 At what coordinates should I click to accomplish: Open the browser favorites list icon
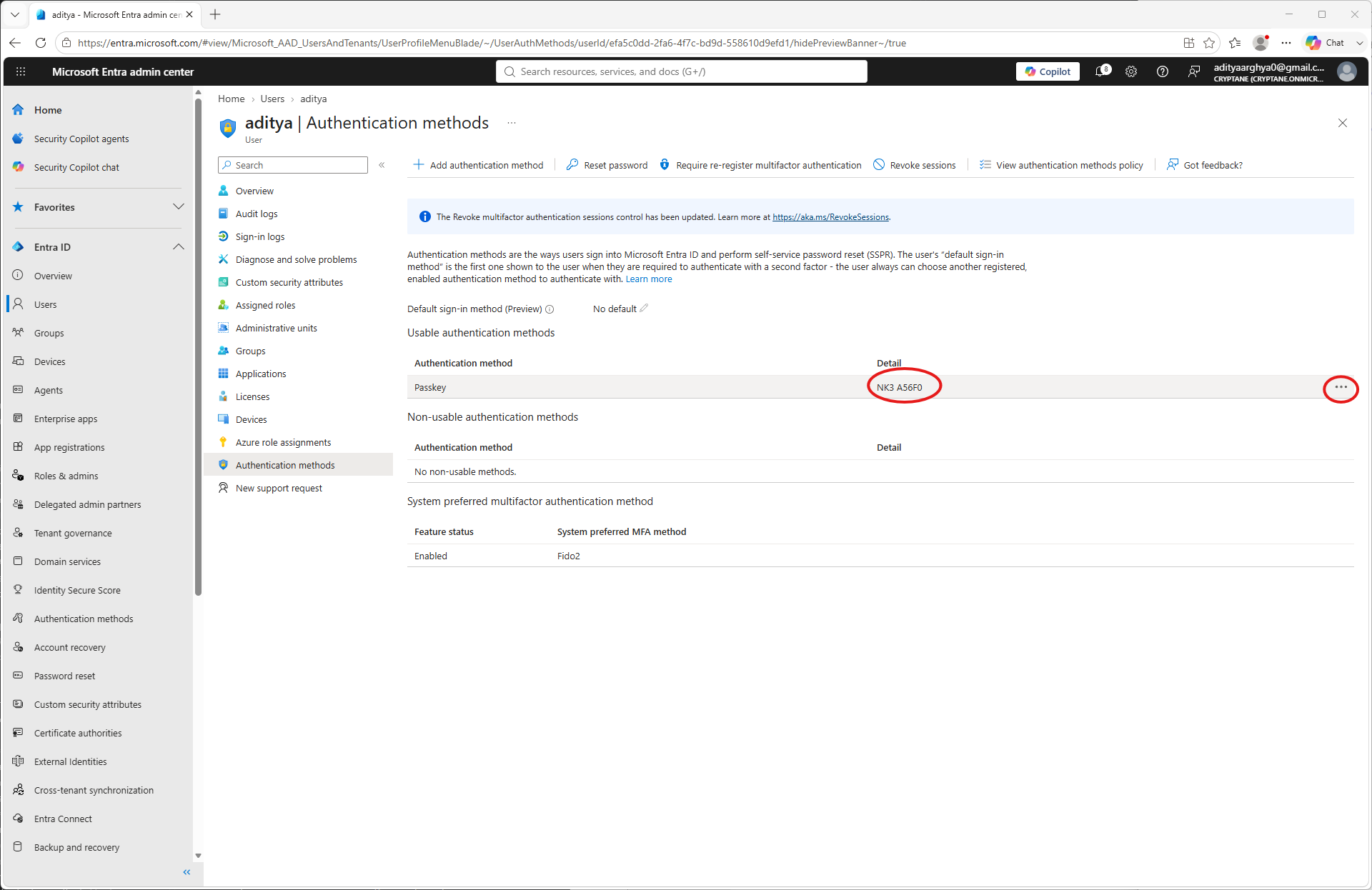coord(1235,43)
